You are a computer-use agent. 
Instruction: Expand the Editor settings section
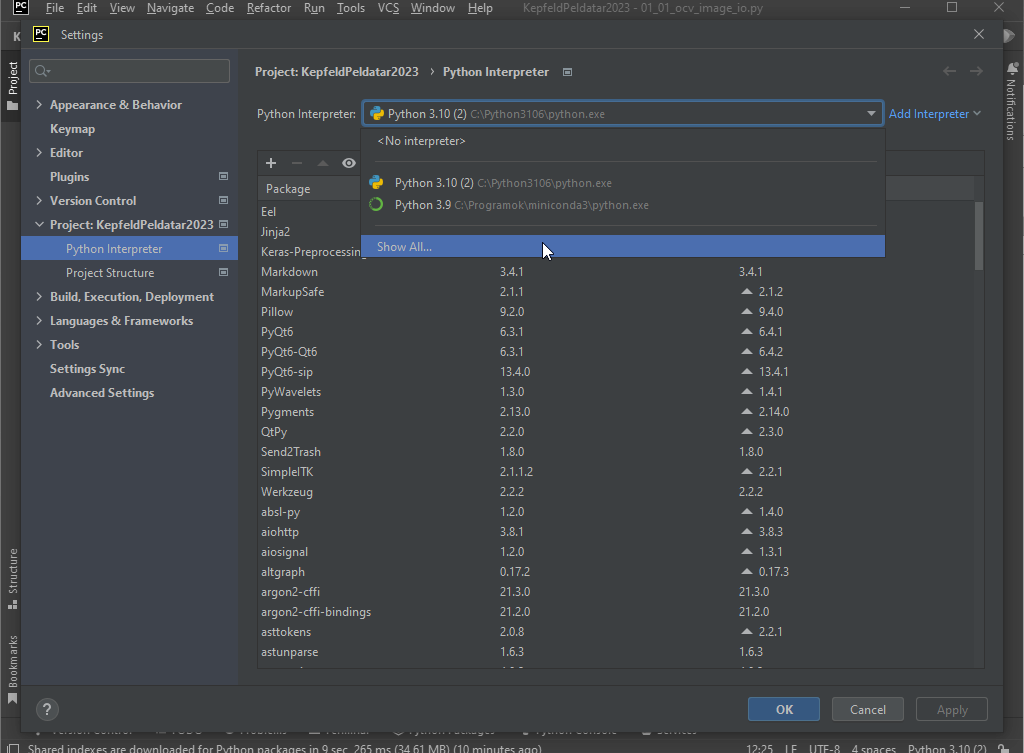point(39,152)
